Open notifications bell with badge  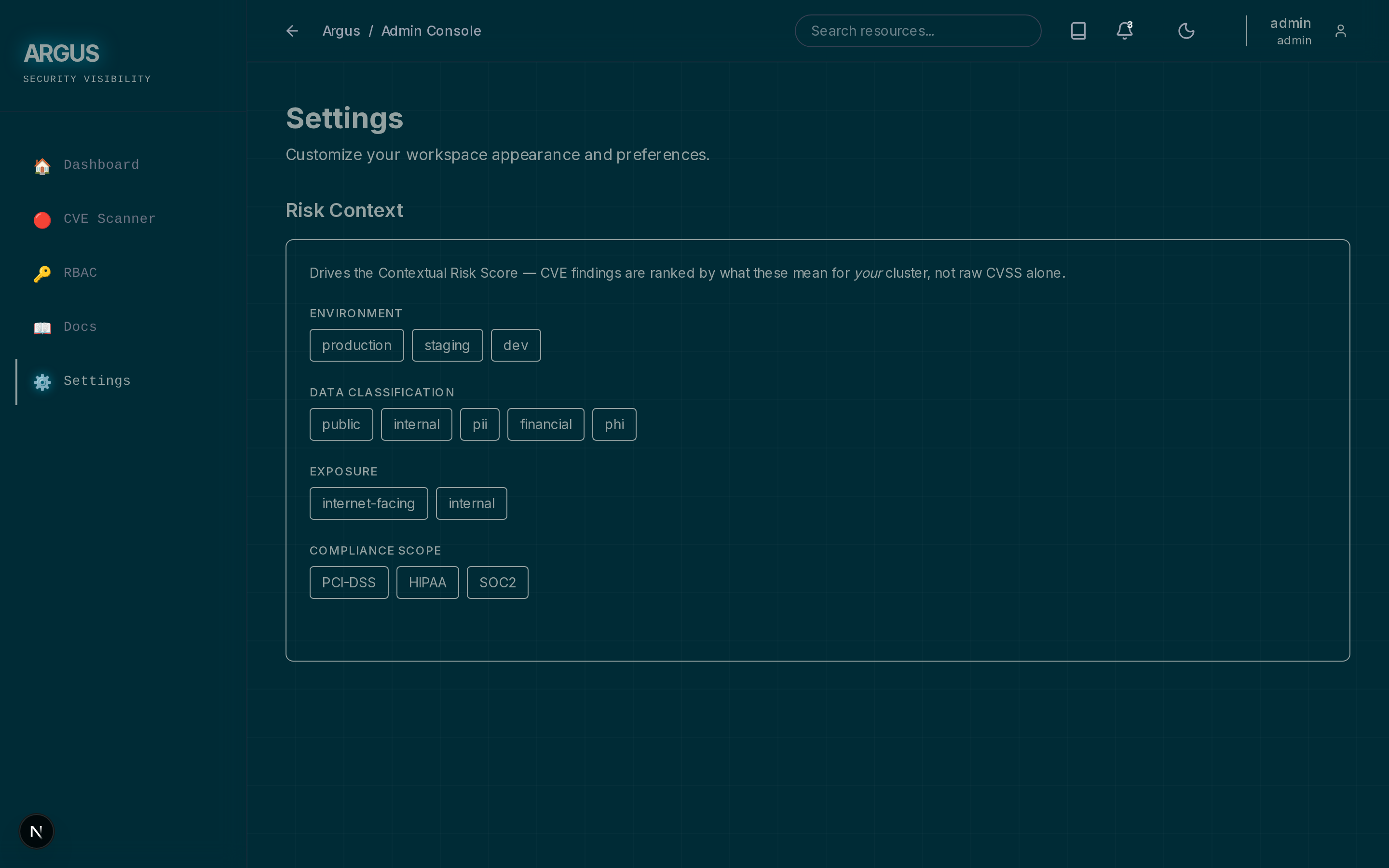click(1124, 31)
